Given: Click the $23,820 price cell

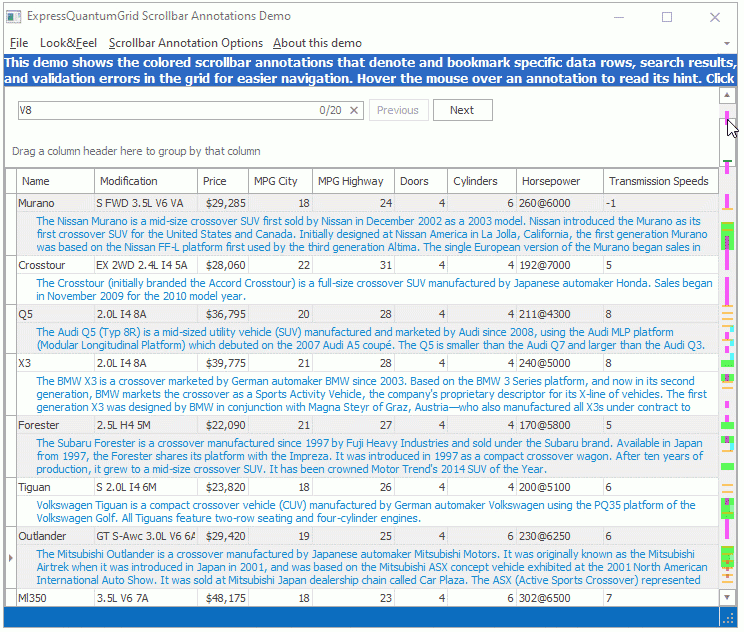Looking at the screenshot, I should (x=223, y=487).
